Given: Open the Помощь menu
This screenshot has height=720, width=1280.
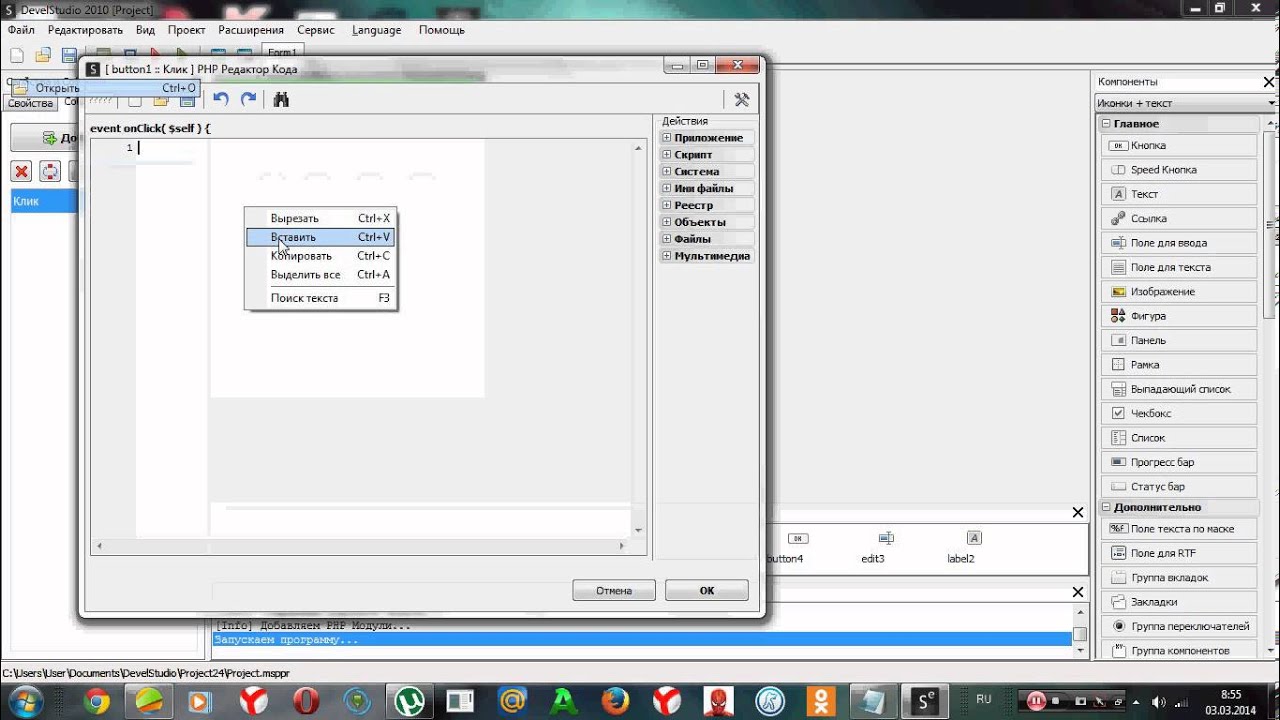Looking at the screenshot, I should click(441, 30).
